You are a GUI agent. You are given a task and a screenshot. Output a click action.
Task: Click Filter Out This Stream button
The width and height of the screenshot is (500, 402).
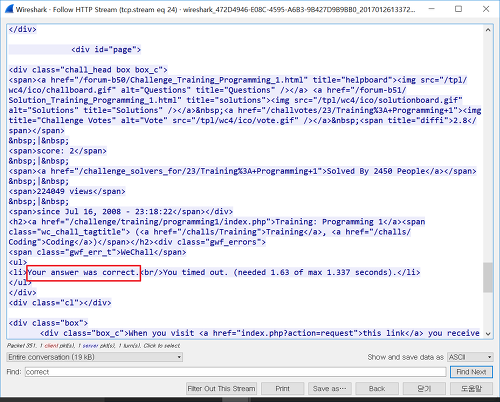(x=221, y=389)
